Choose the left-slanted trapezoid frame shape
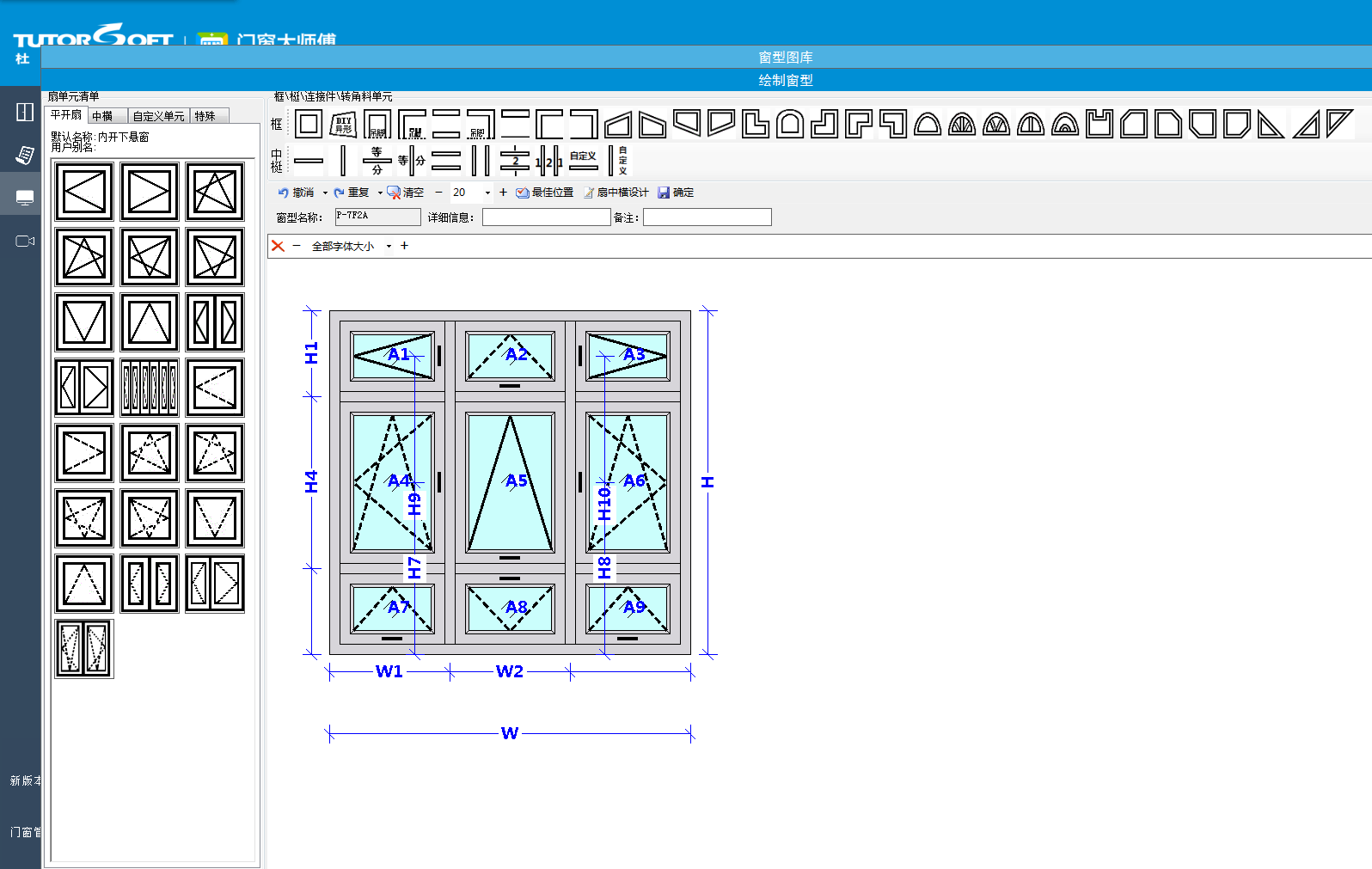The width and height of the screenshot is (1372, 869). click(x=618, y=124)
